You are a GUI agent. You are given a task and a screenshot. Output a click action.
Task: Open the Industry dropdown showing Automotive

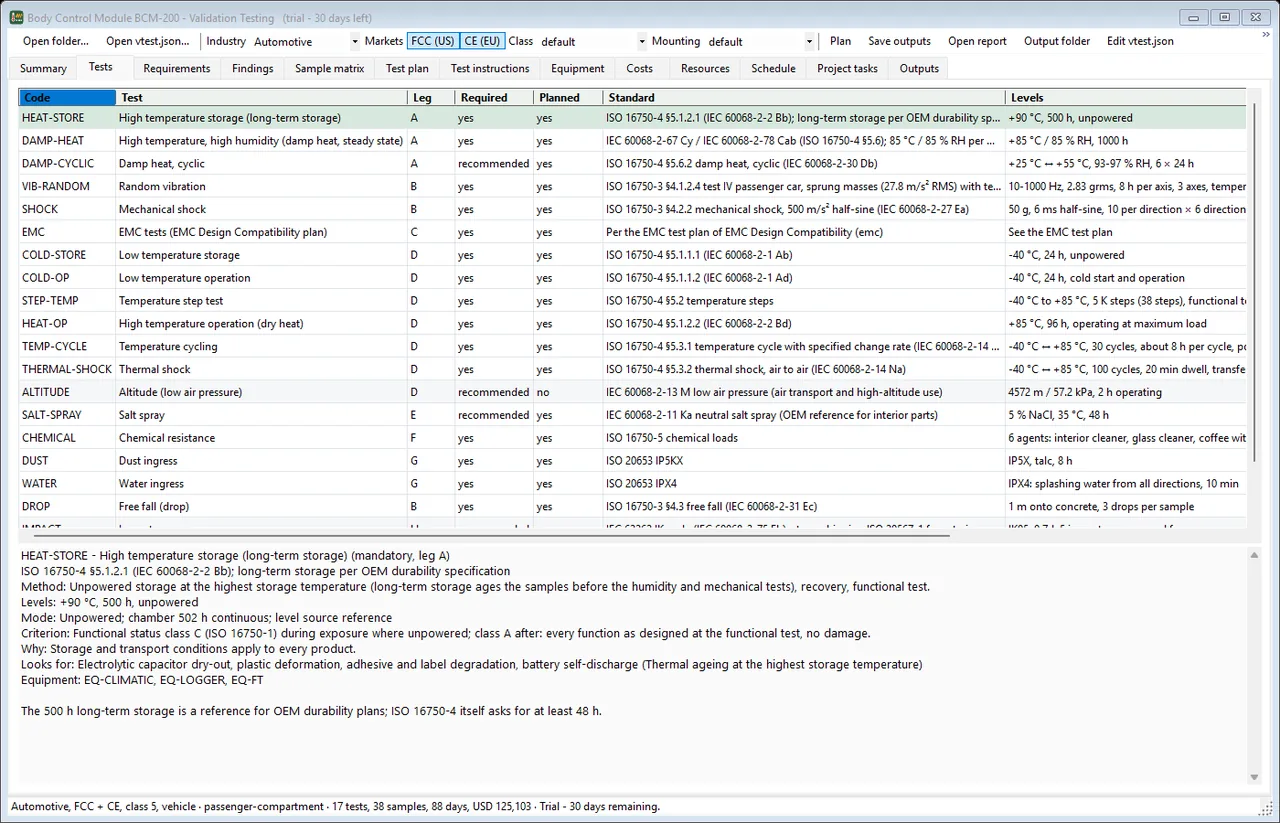(x=305, y=42)
